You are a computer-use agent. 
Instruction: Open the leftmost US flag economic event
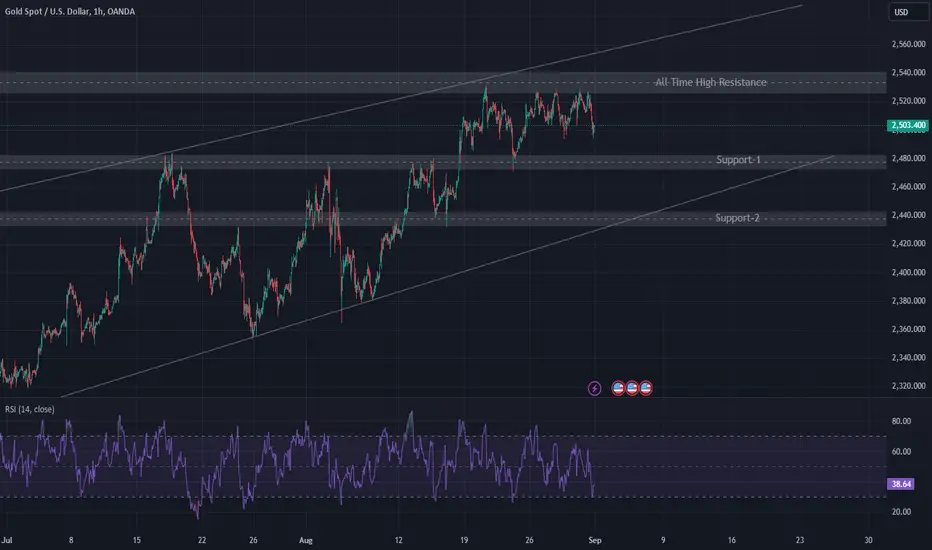pyautogui.click(x=618, y=388)
